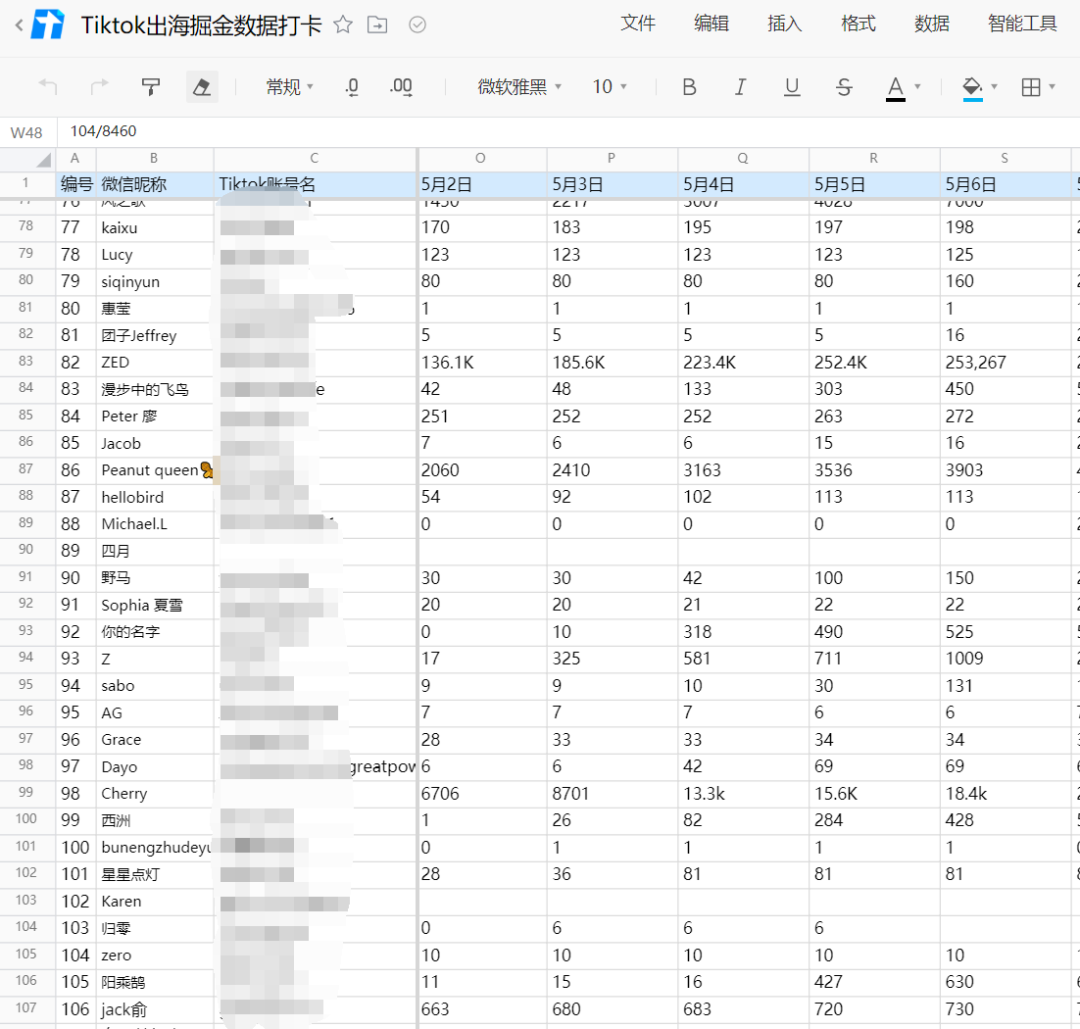Screen dimensions: 1080x1029
Task: Expand font color options arrow
Action: click(x=917, y=87)
